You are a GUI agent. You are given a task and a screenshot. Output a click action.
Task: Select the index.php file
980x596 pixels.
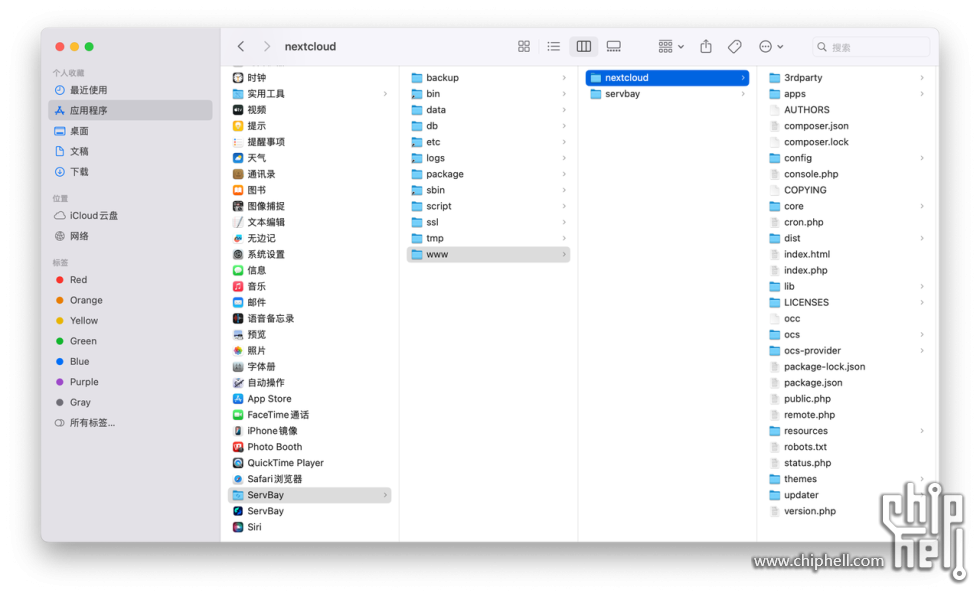point(846,271)
